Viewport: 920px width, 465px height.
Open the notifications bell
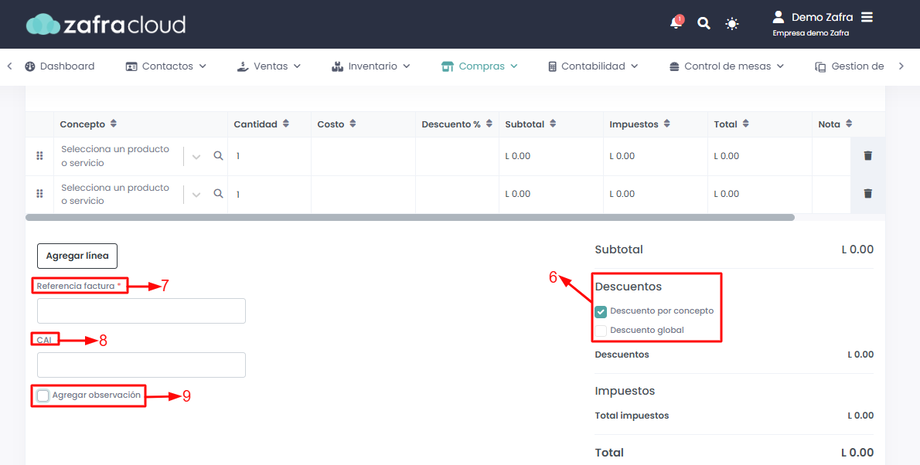pos(676,23)
